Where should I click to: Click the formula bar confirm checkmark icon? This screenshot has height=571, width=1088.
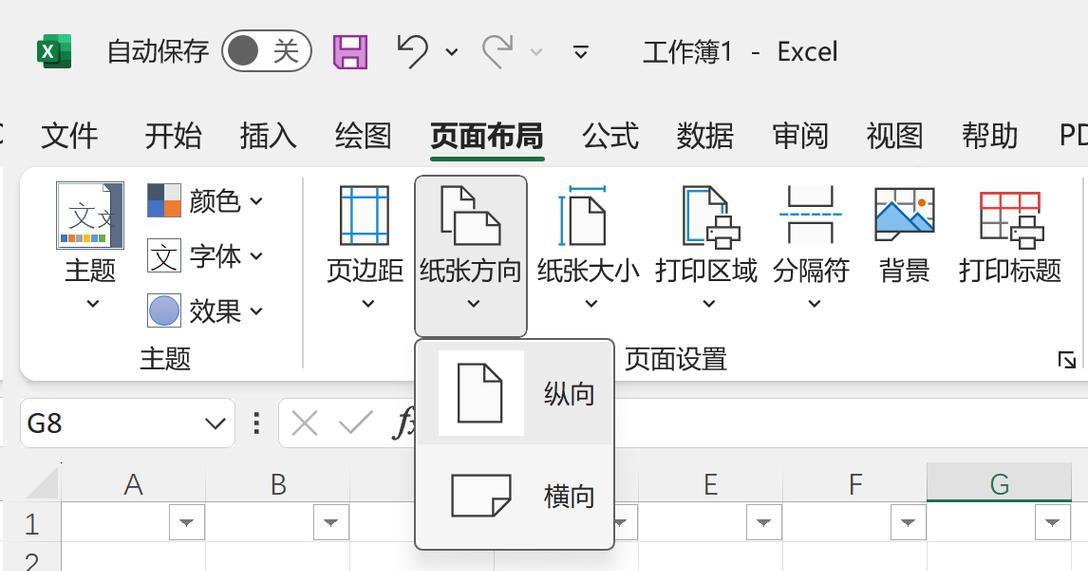tap(355, 423)
